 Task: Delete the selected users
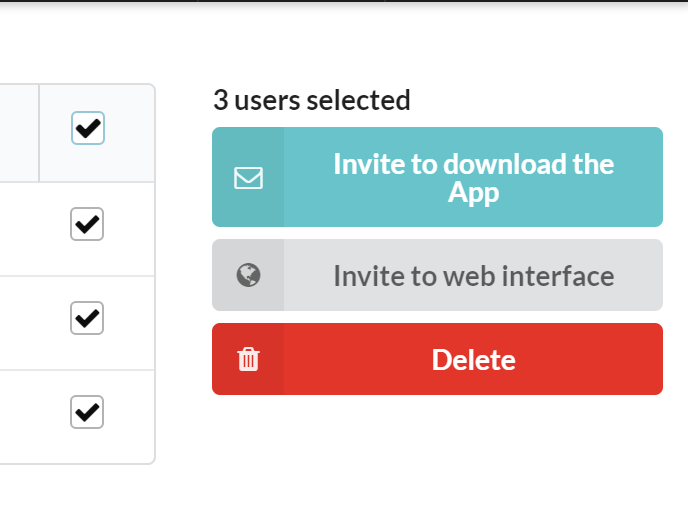point(437,359)
